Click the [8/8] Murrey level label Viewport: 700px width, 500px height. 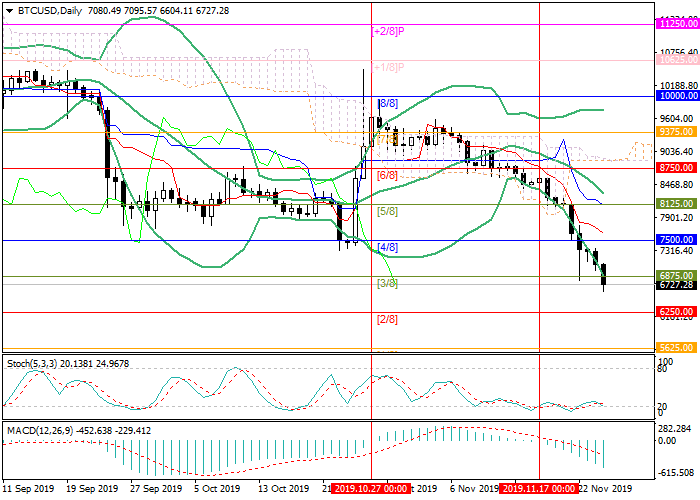[x=388, y=104]
